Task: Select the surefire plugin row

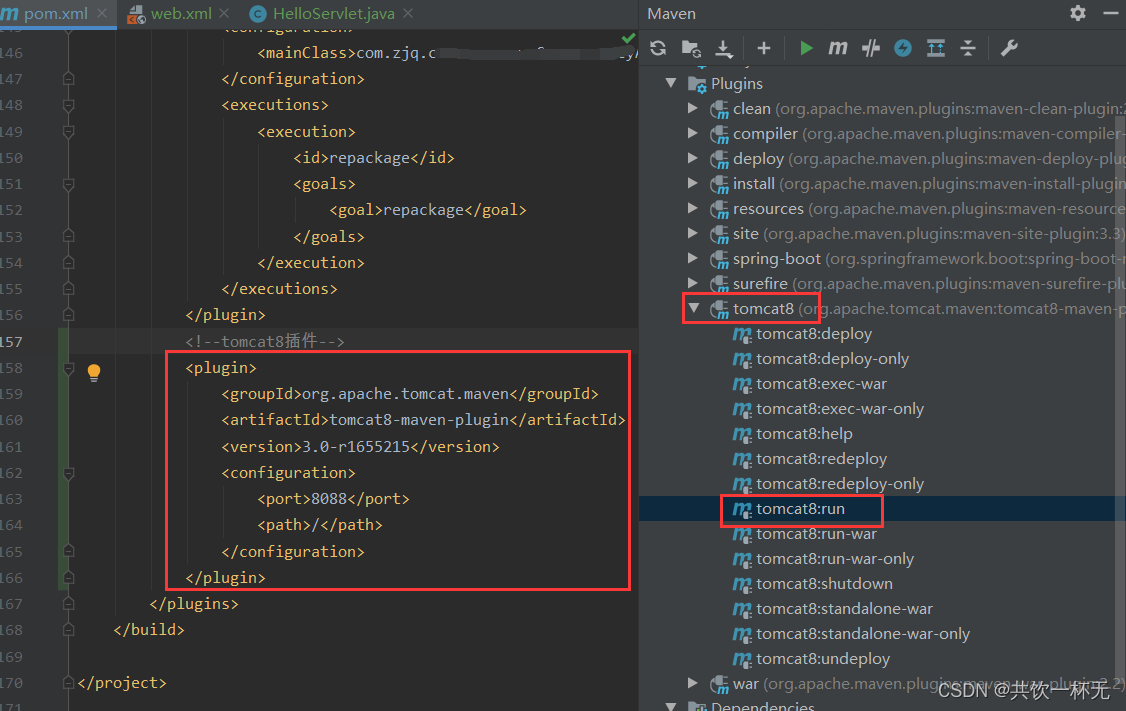Action: click(x=882, y=283)
